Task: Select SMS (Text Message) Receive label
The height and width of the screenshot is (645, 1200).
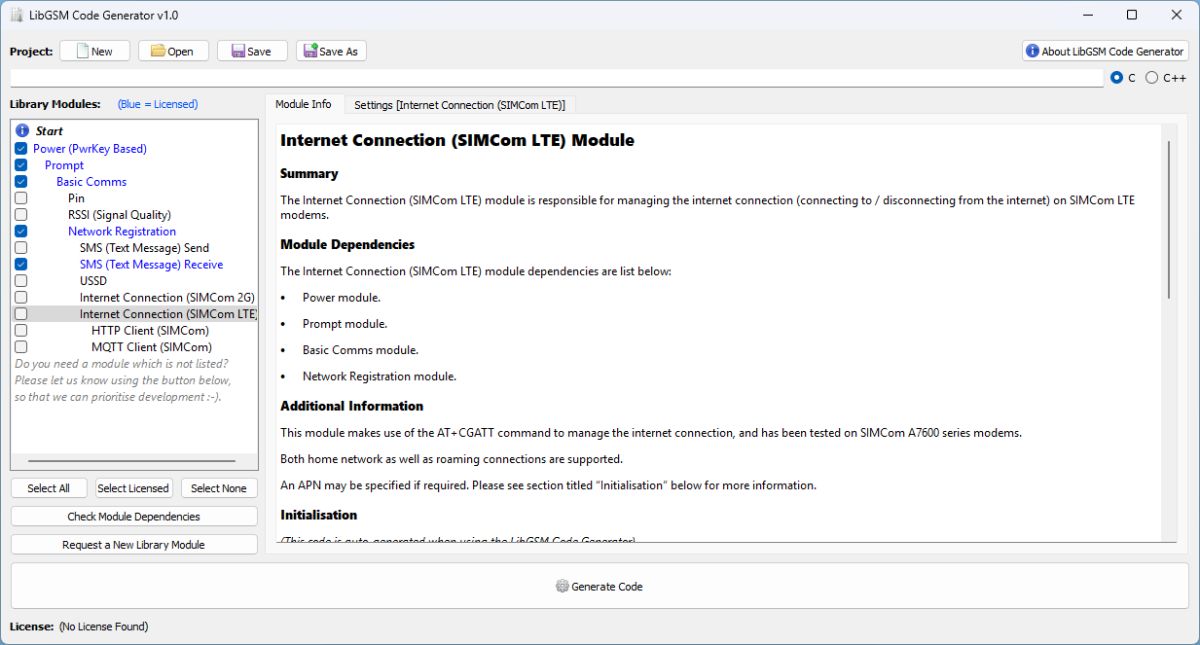Action: tap(151, 265)
